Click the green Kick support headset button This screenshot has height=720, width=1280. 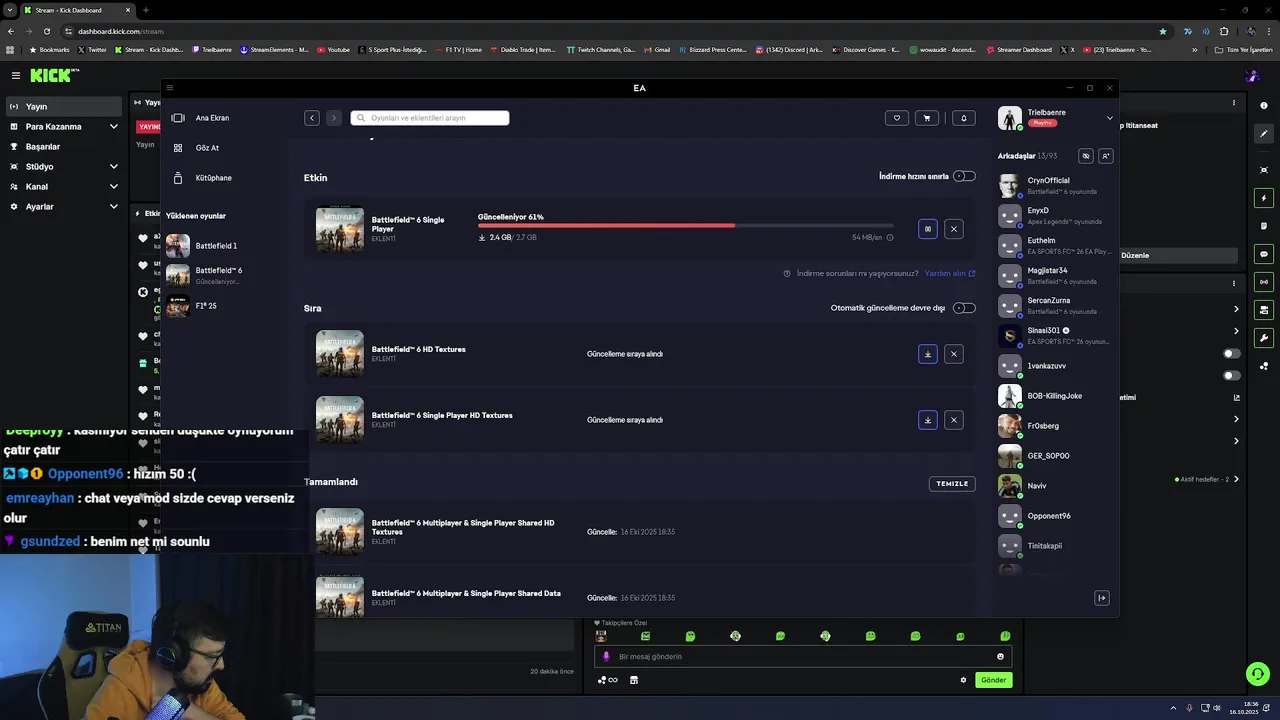1258,674
